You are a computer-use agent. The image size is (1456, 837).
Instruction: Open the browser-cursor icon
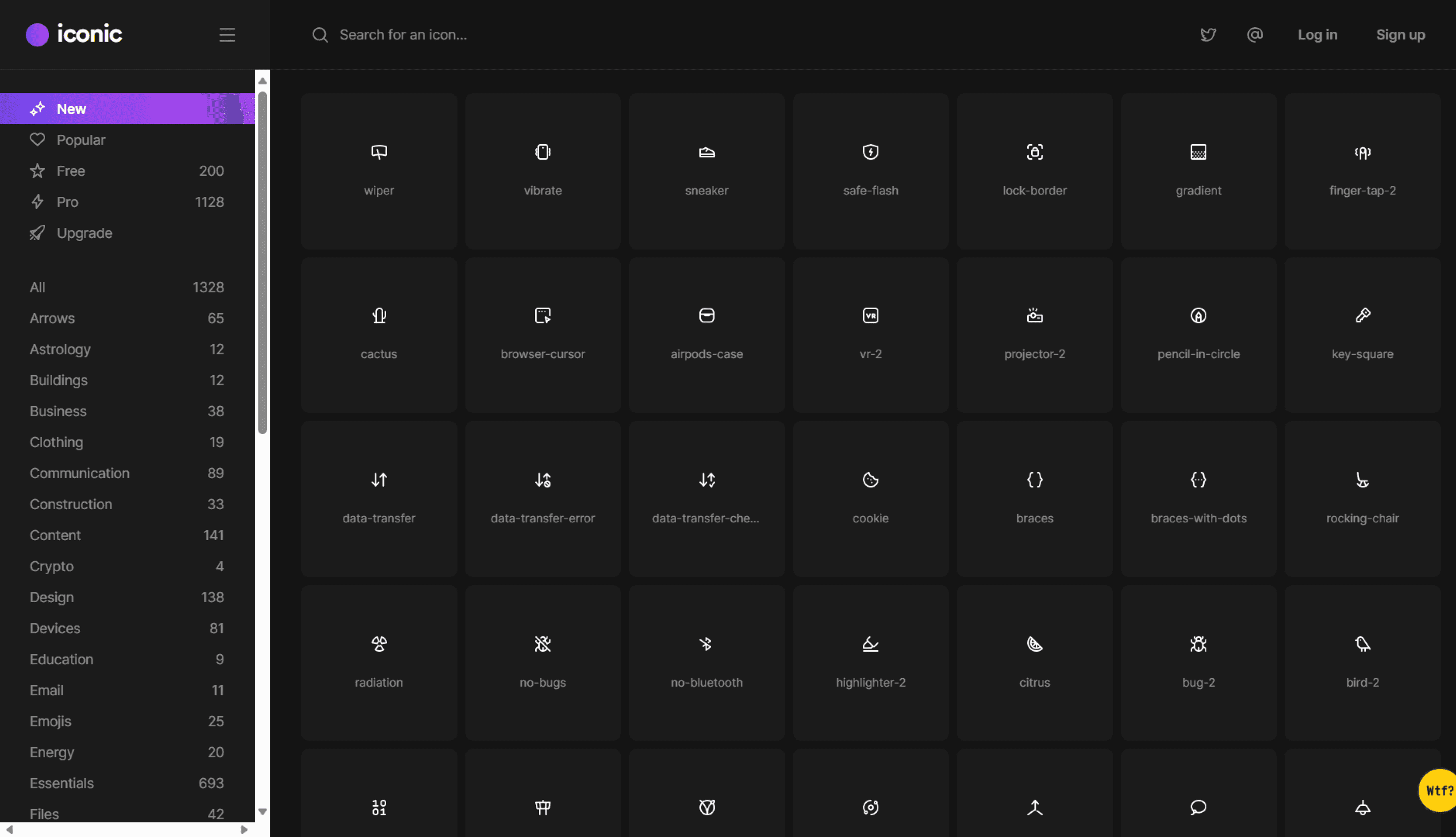pos(542,334)
